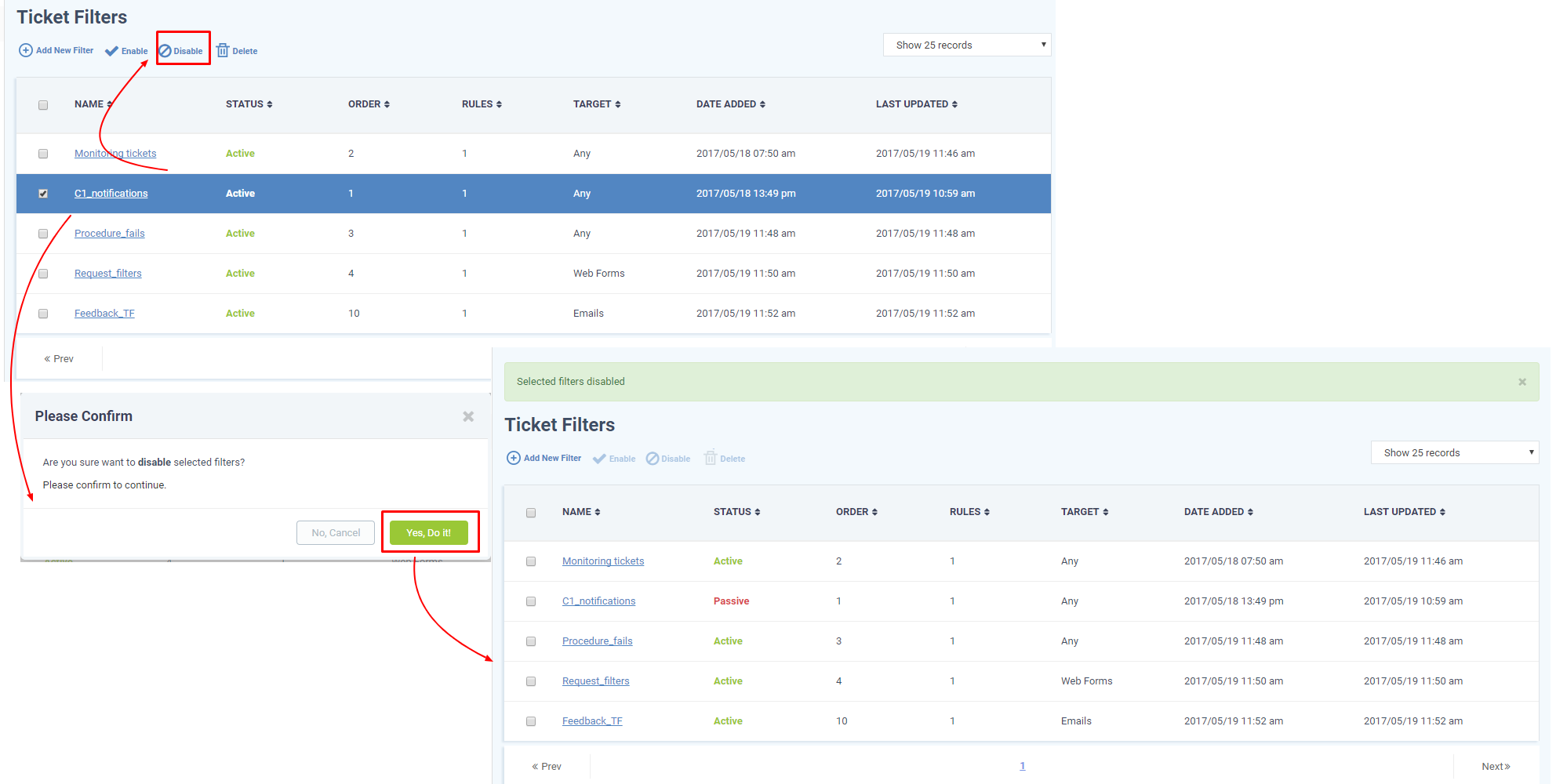Check Feedback_TF row in lower table
This screenshot has height=784, width=1556.
point(531,721)
